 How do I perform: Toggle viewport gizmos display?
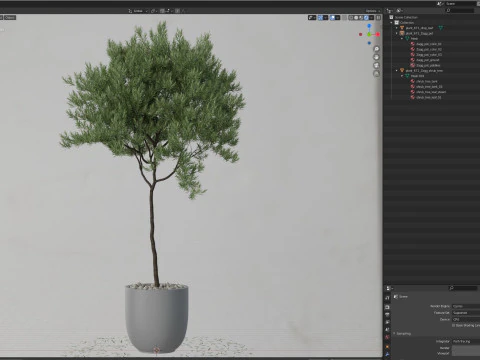click(x=321, y=18)
